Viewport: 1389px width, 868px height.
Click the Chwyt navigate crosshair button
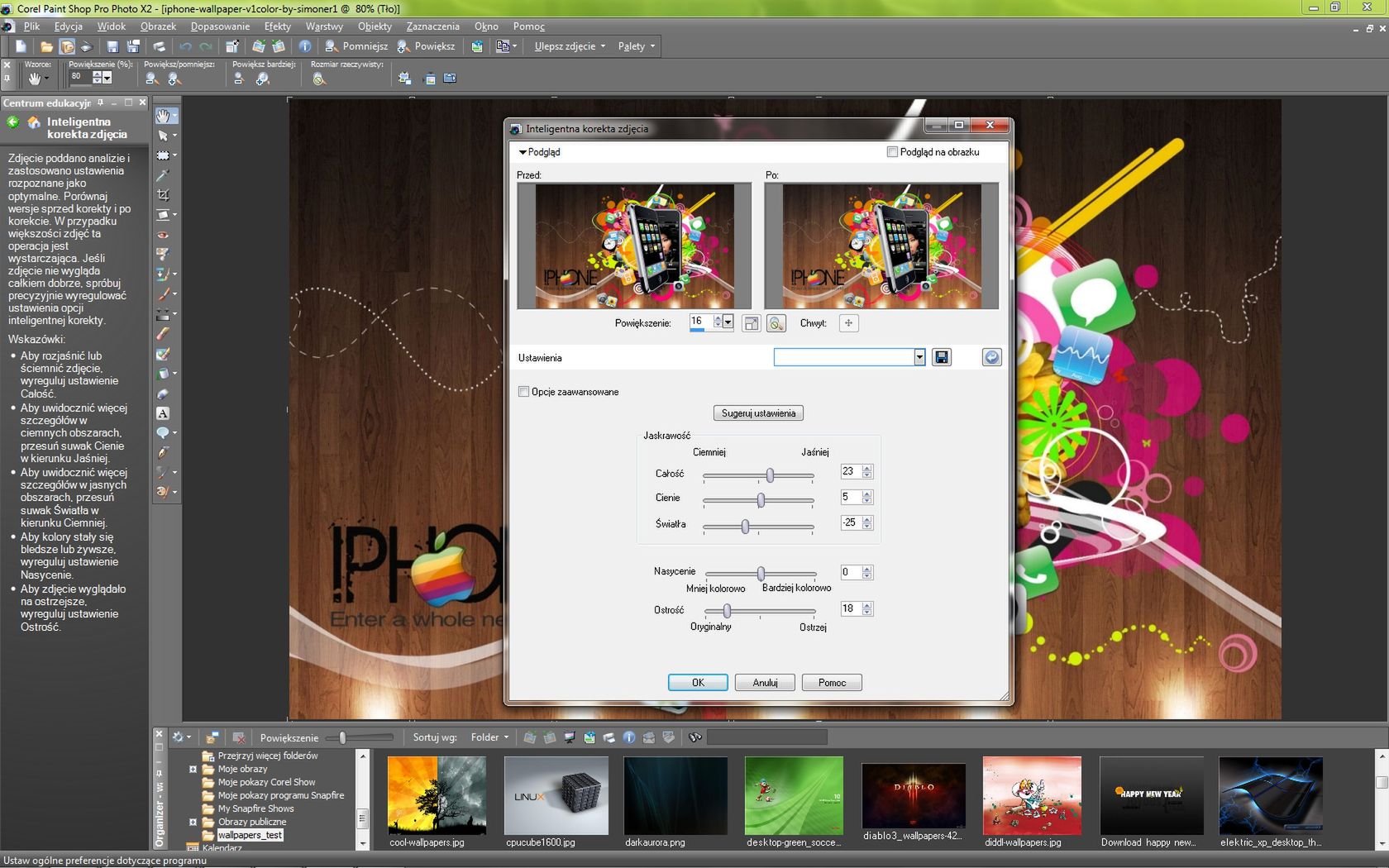[848, 323]
